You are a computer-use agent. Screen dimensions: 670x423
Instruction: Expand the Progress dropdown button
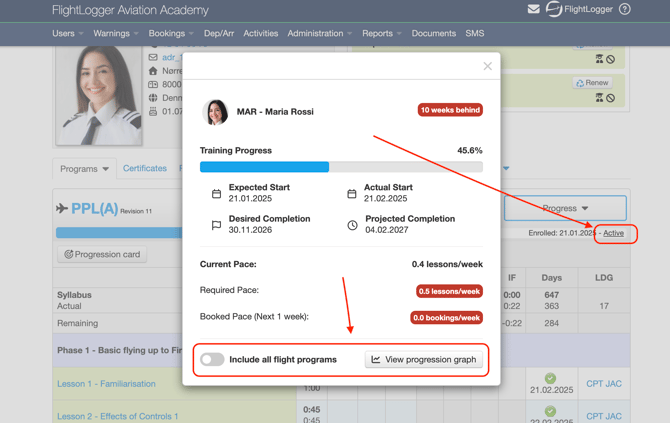pyautogui.click(x=565, y=208)
